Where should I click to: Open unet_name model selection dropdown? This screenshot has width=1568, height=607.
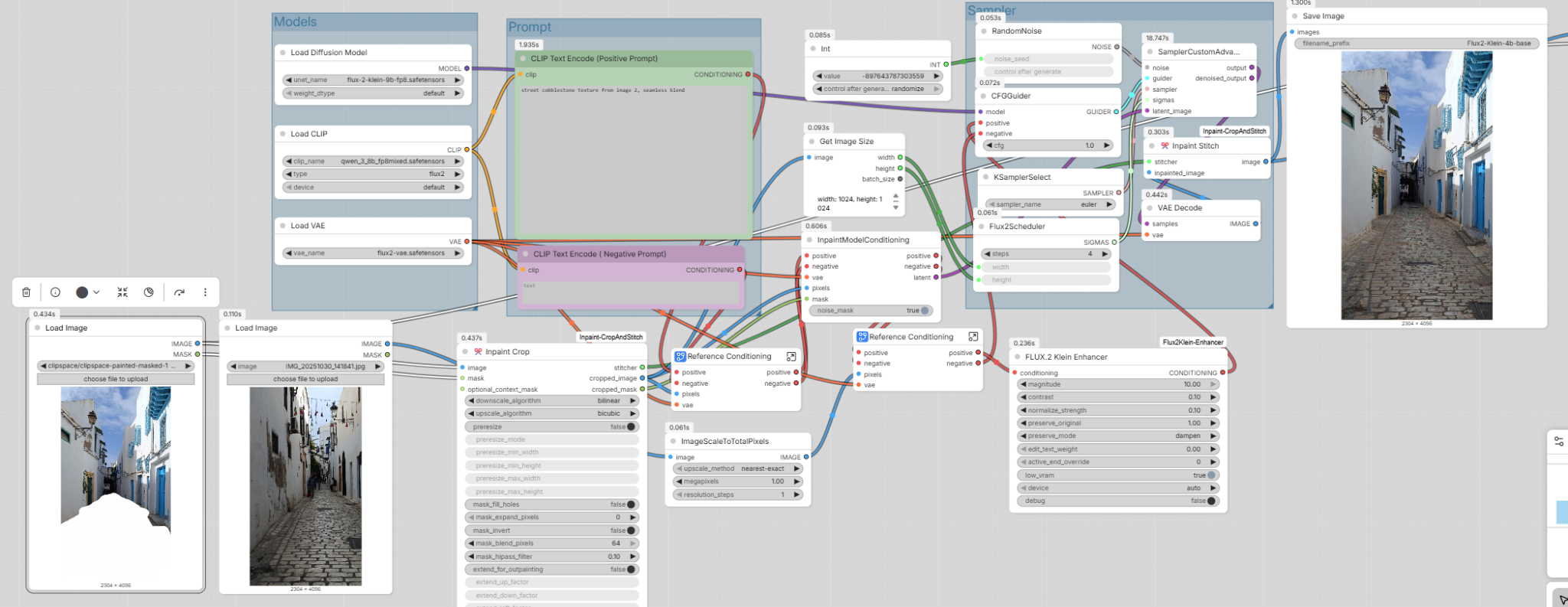point(374,80)
